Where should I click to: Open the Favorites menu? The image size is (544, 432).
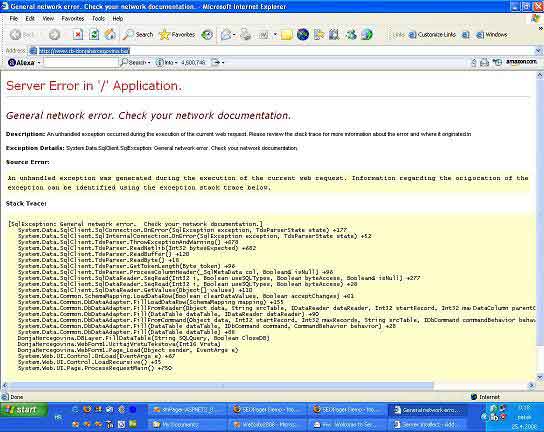[x=73, y=18]
